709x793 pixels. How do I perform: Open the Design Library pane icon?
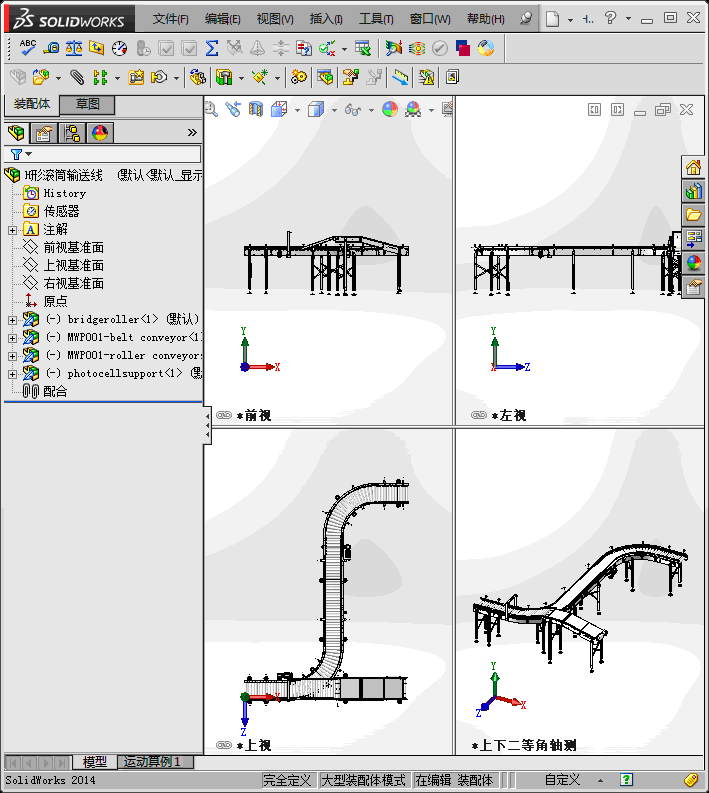pyautogui.click(x=693, y=192)
